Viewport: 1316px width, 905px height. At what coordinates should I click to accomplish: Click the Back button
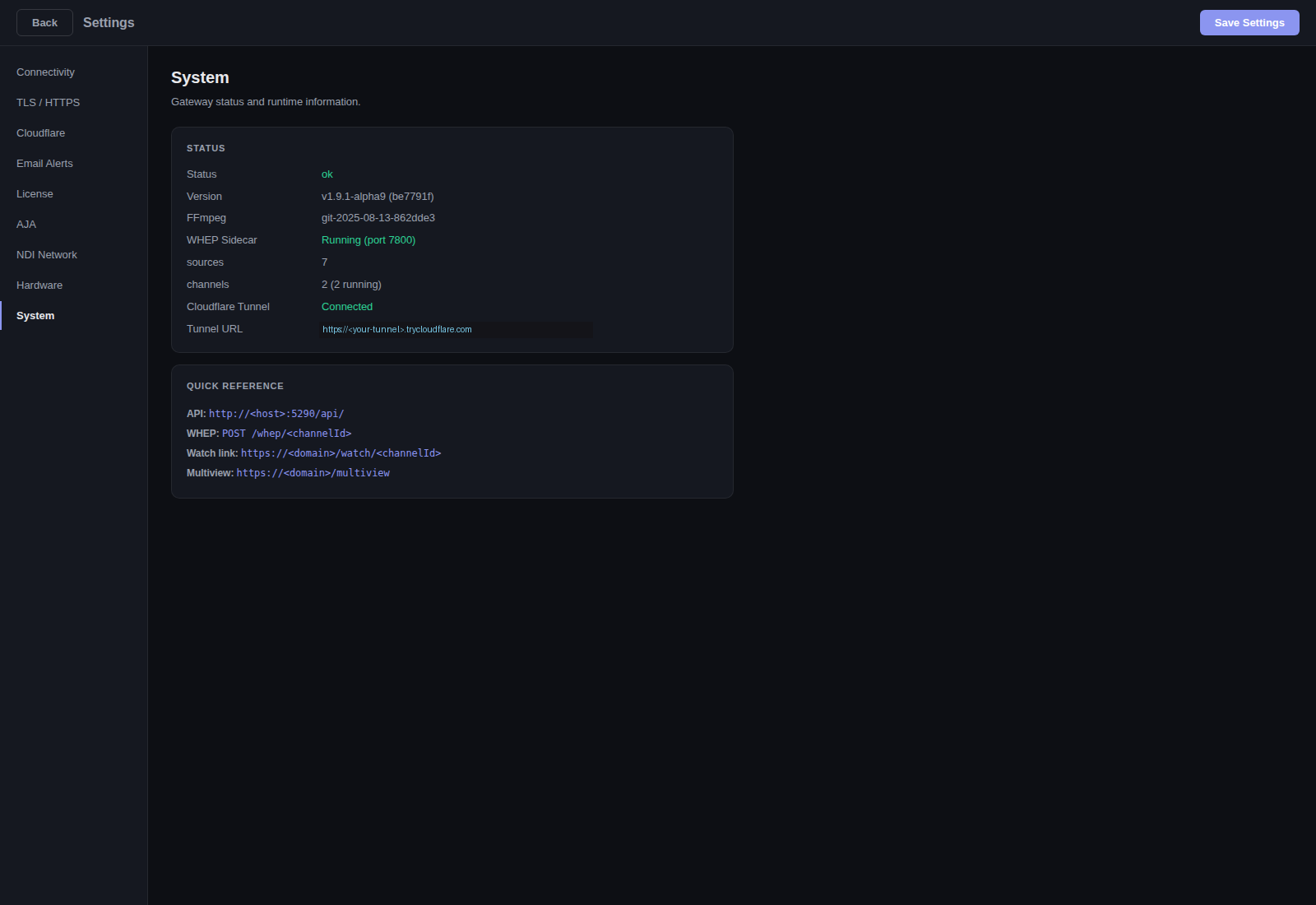pyautogui.click(x=44, y=23)
